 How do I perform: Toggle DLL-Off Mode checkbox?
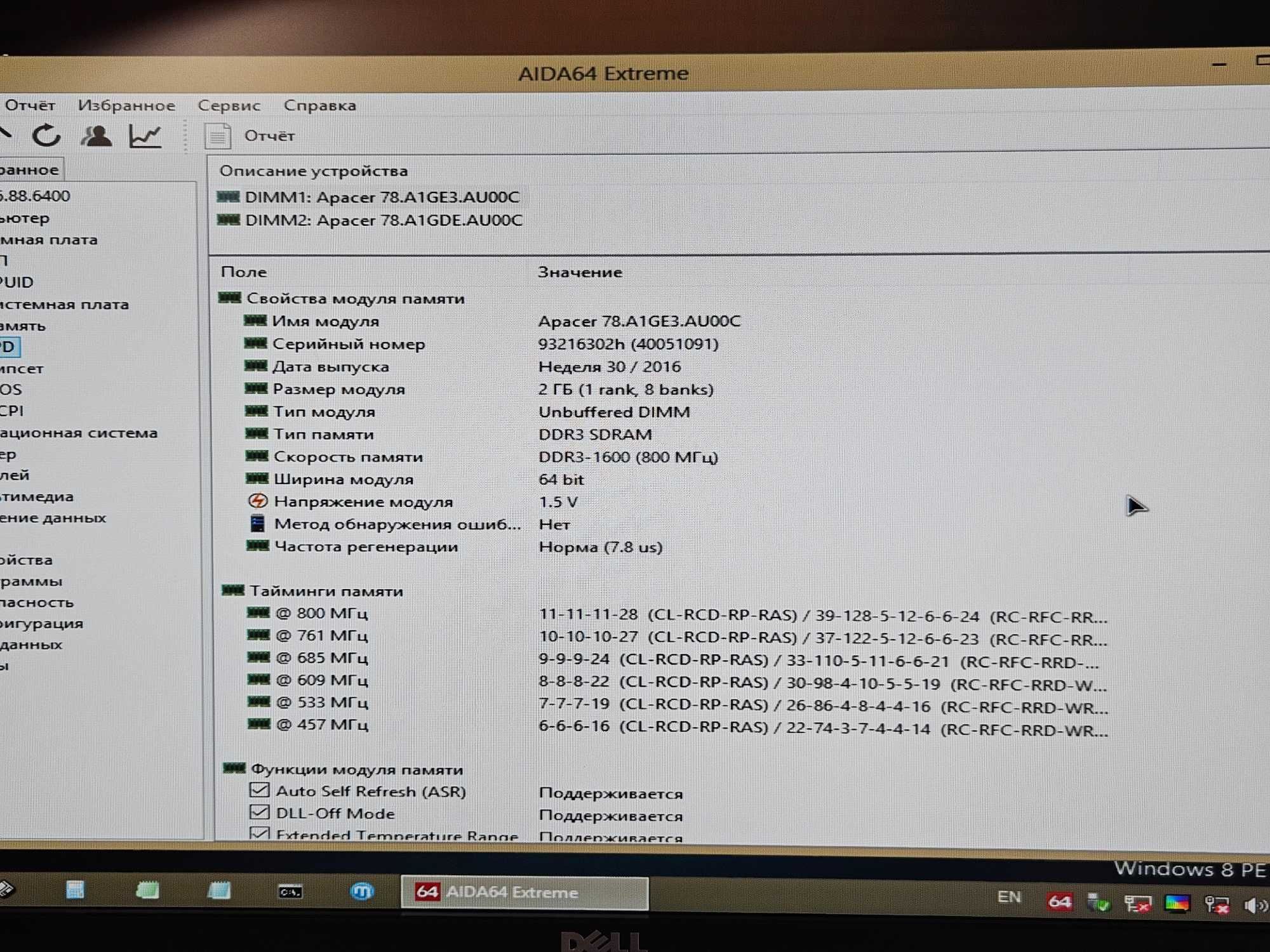[x=259, y=812]
